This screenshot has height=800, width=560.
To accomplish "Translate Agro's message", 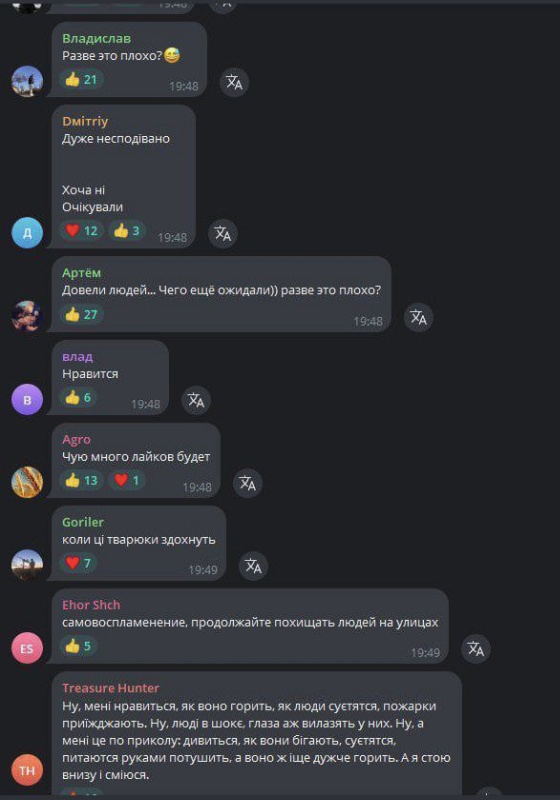I will (x=247, y=483).
